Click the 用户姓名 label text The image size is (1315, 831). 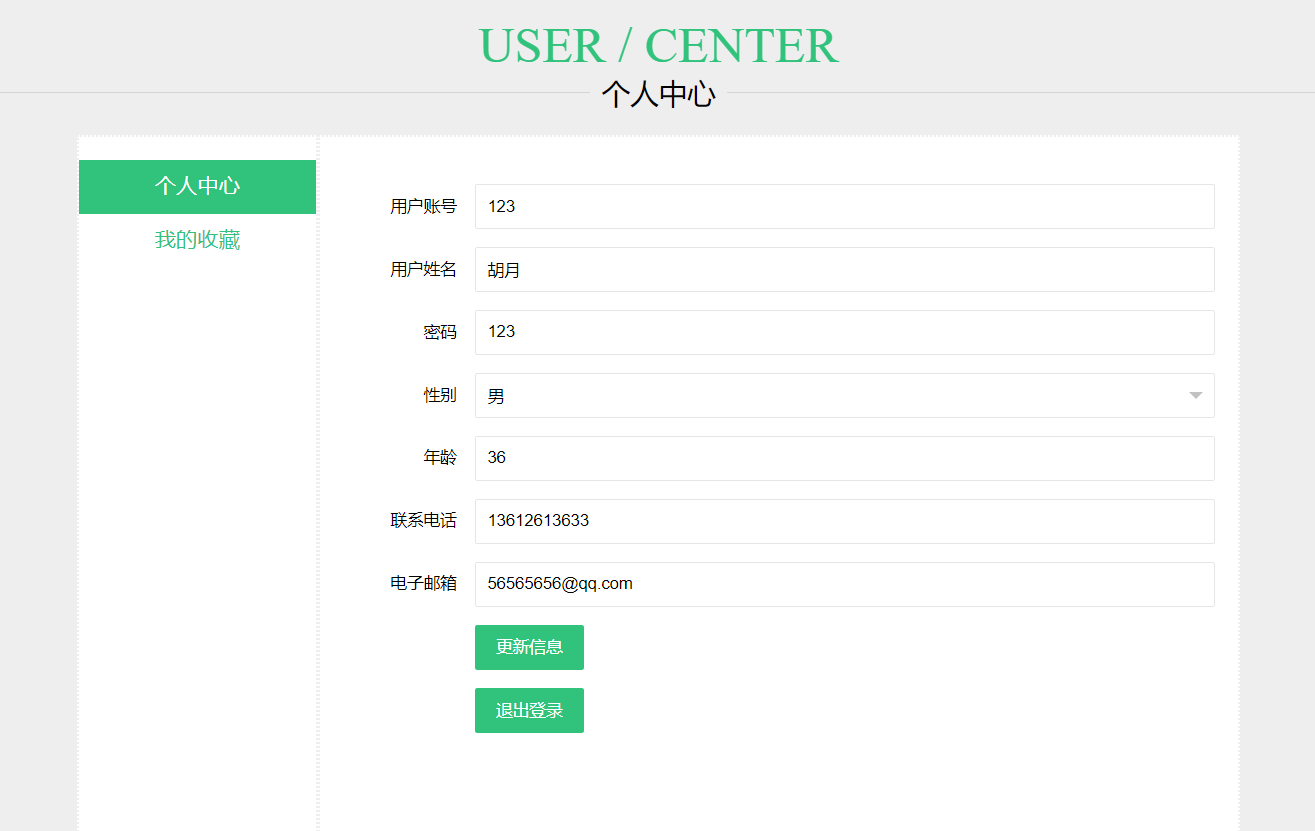[x=423, y=270]
